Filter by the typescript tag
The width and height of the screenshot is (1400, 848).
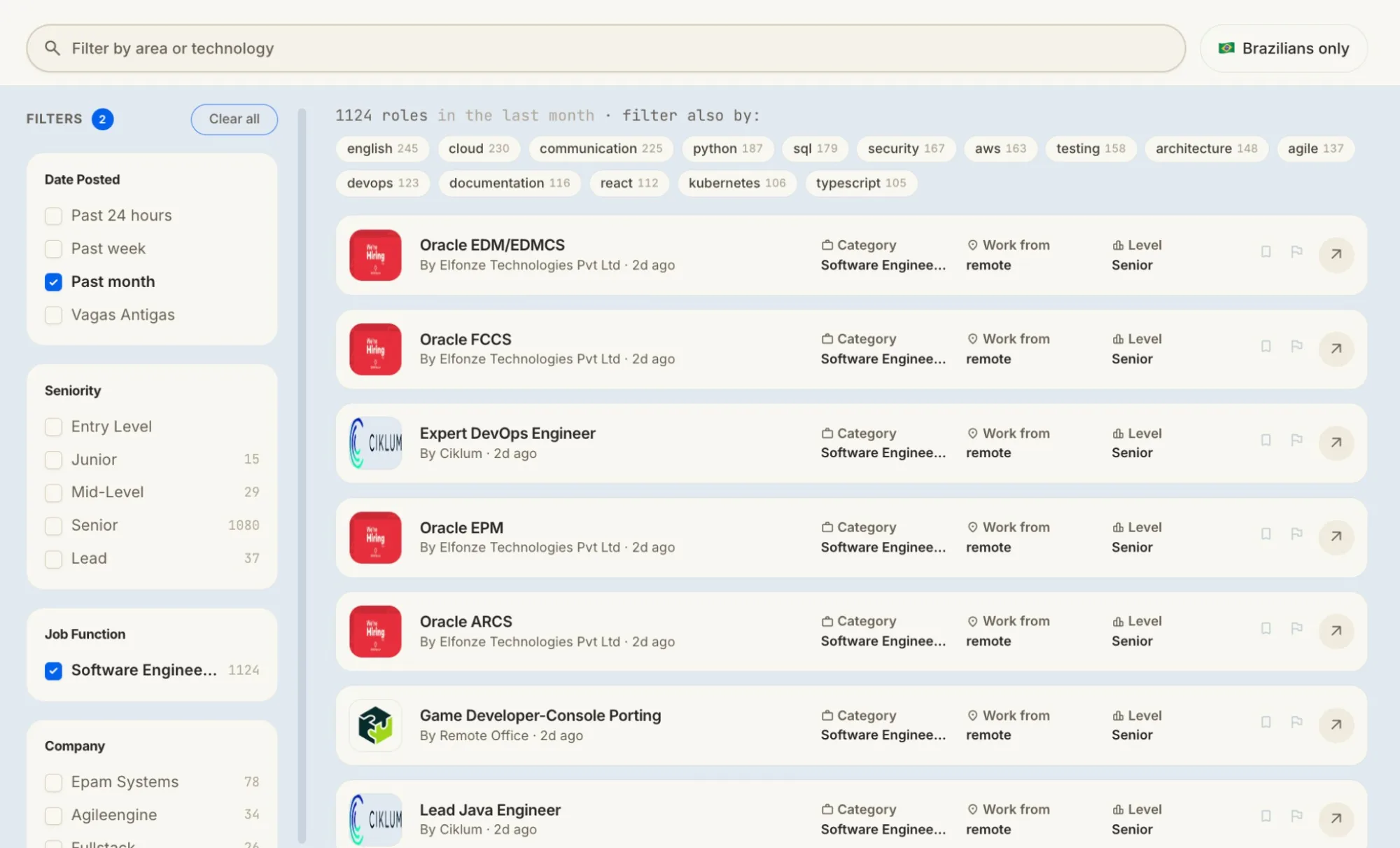pos(860,183)
